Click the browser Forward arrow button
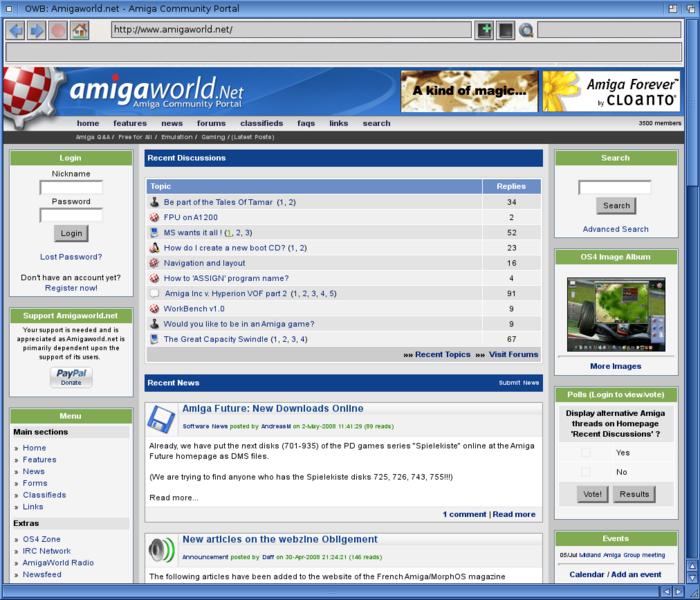Viewport: 700px width, 600px height. tap(37, 30)
